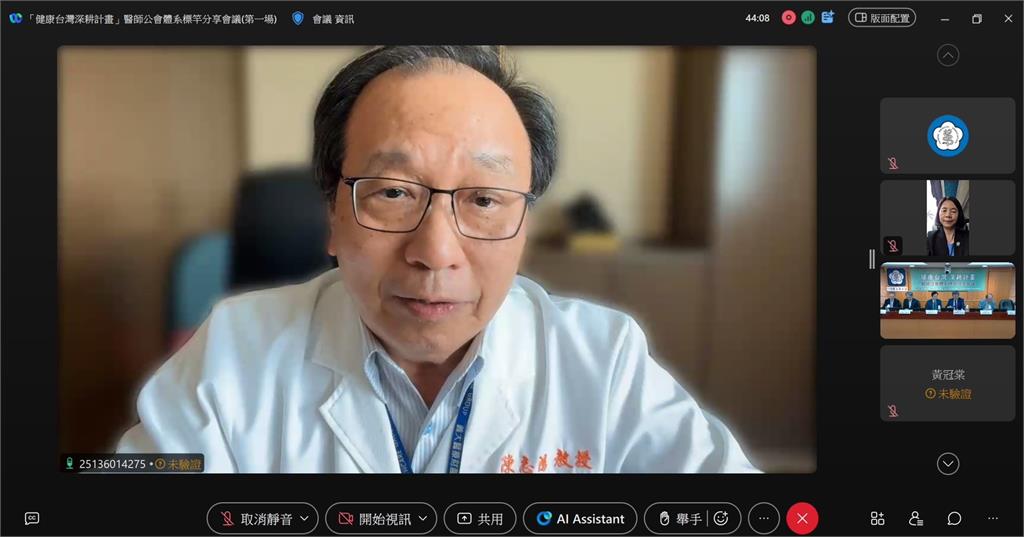Click the unverified (未驗證) badge on main video
This screenshot has height=537, width=1024.
[x=178, y=464]
